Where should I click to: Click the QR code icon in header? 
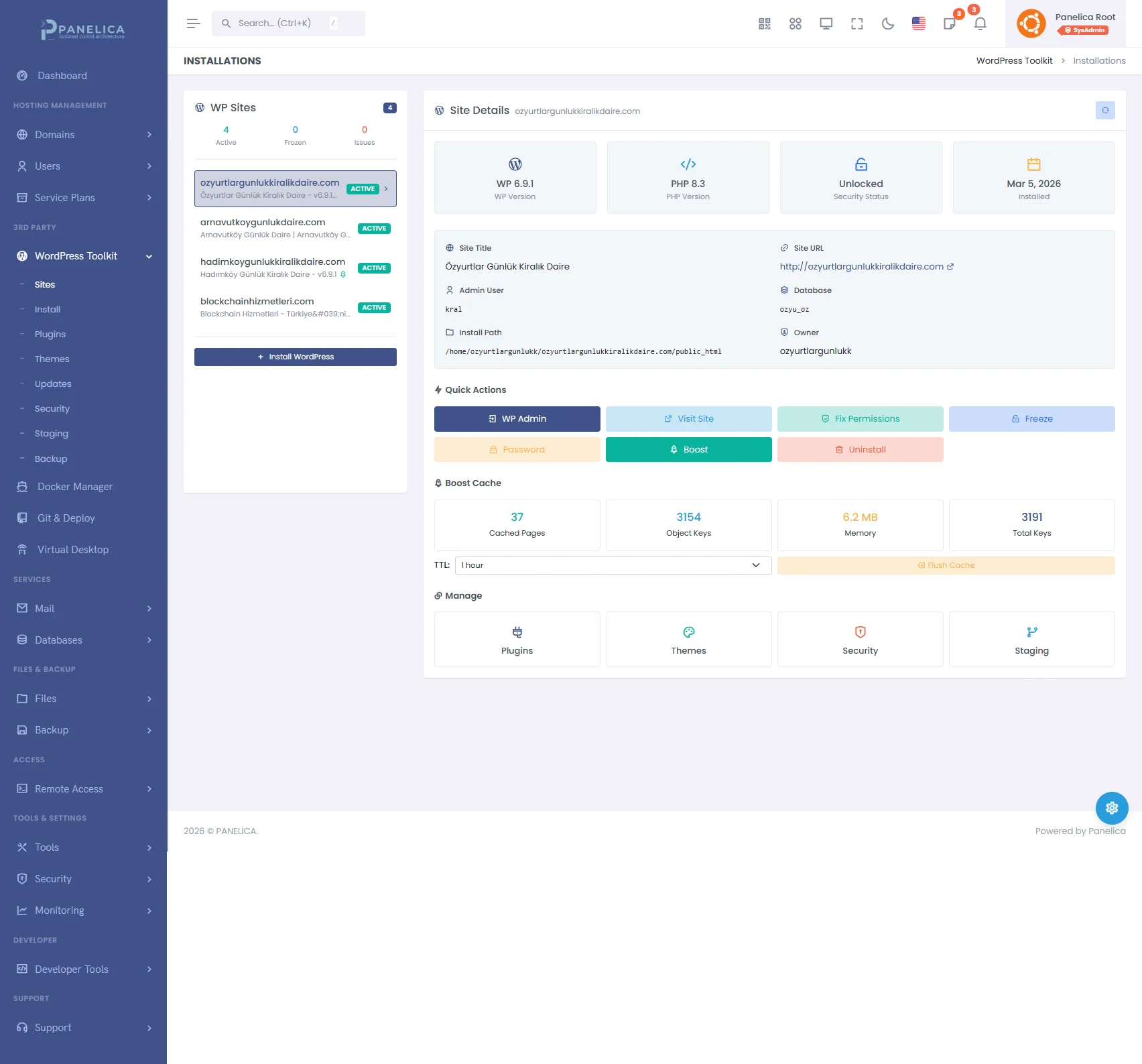coord(764,24)
